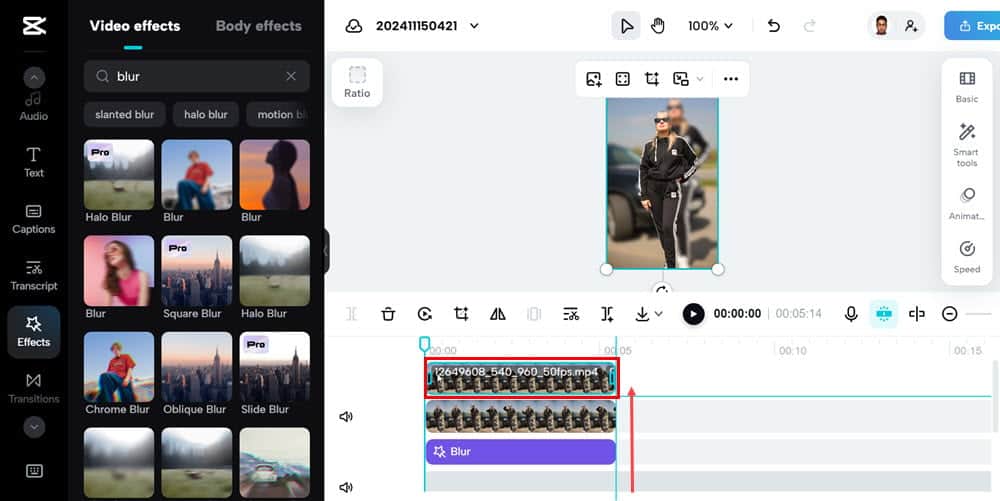Collapse the effects panel with side handle
The height and width of the screenshot is (501, 1000).
click(326, 251)
